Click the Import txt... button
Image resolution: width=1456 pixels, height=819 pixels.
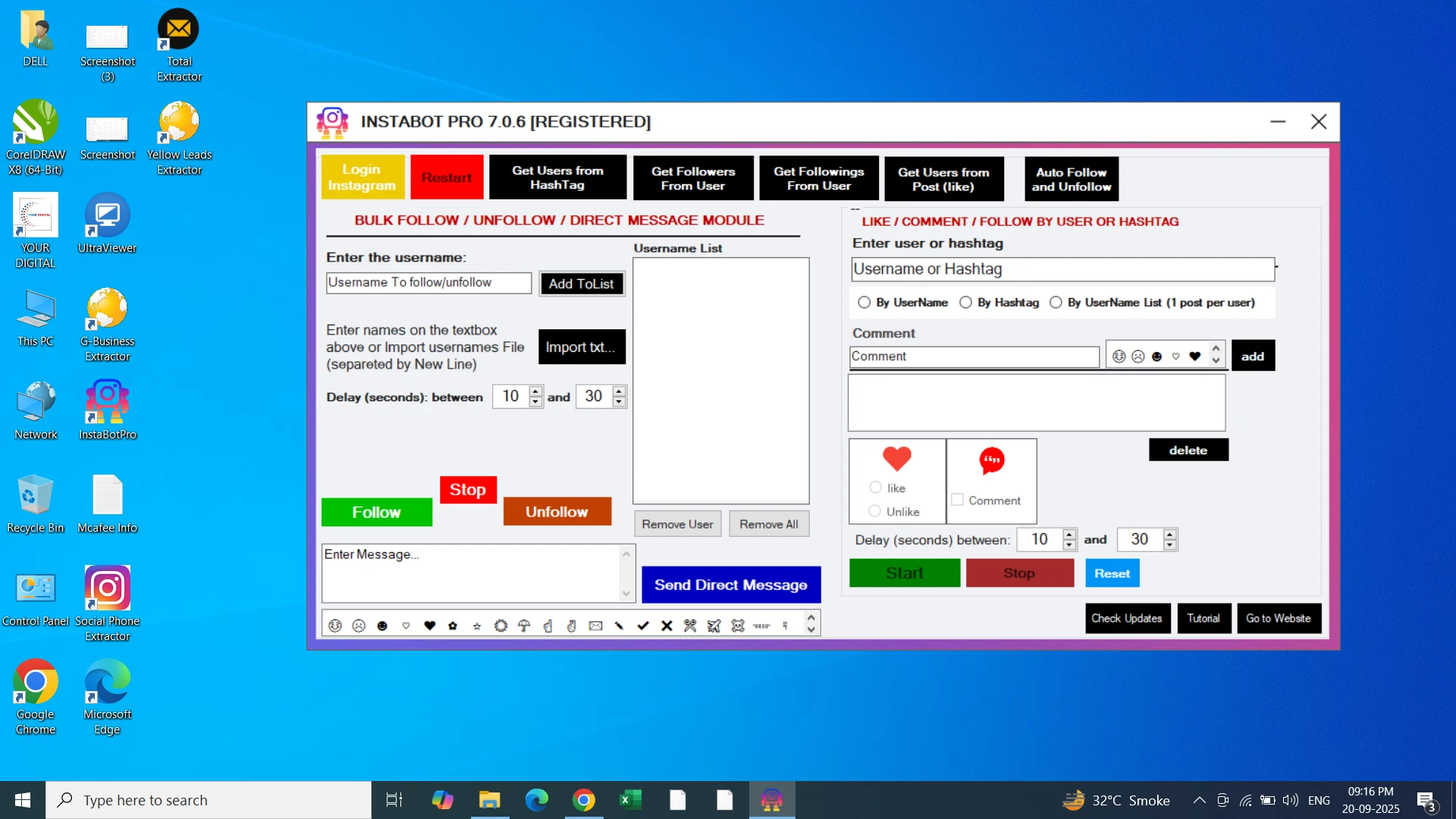pos(581,347)
